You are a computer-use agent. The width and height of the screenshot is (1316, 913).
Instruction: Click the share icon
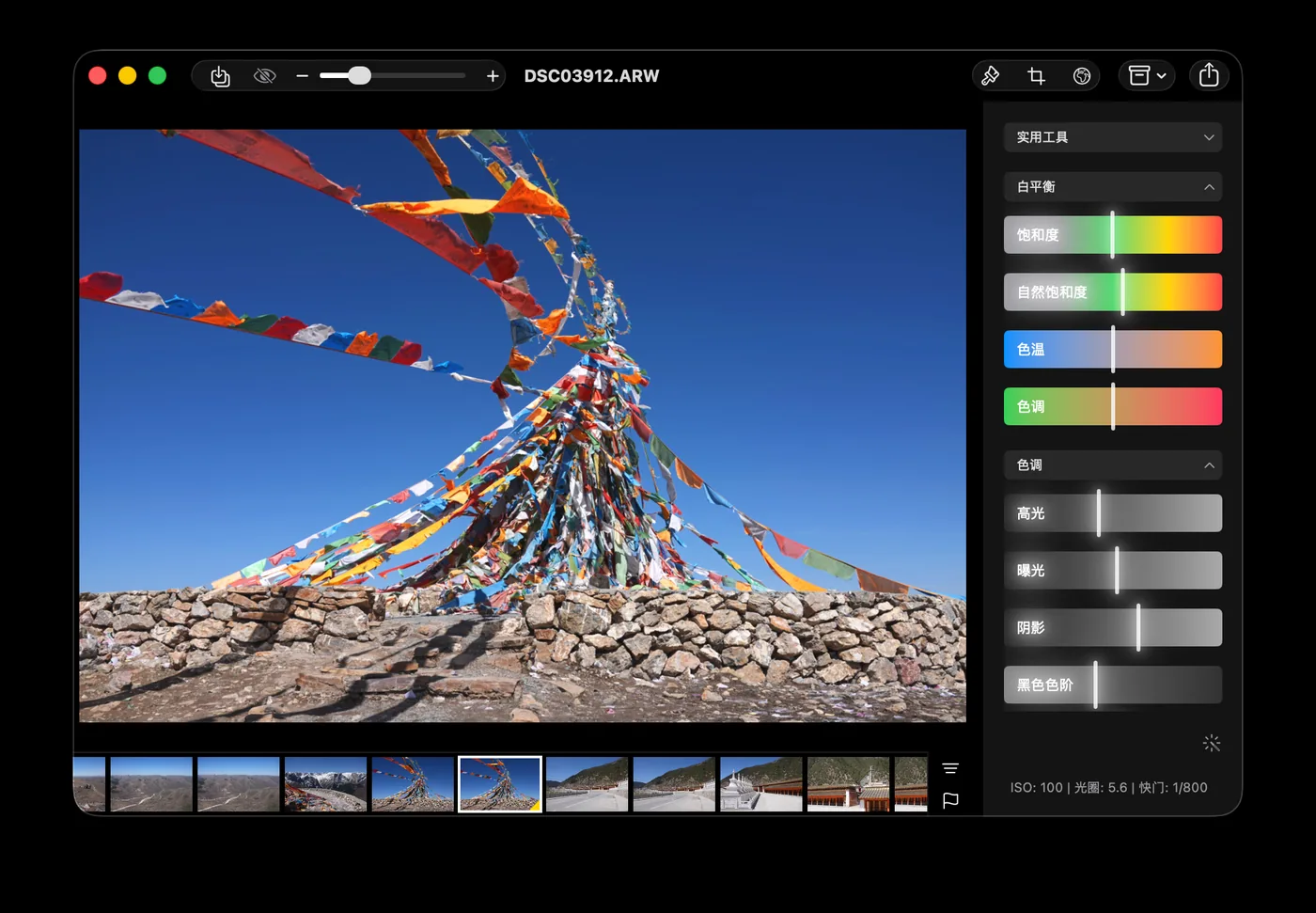pyautogui.click(x=1209, y=75)
